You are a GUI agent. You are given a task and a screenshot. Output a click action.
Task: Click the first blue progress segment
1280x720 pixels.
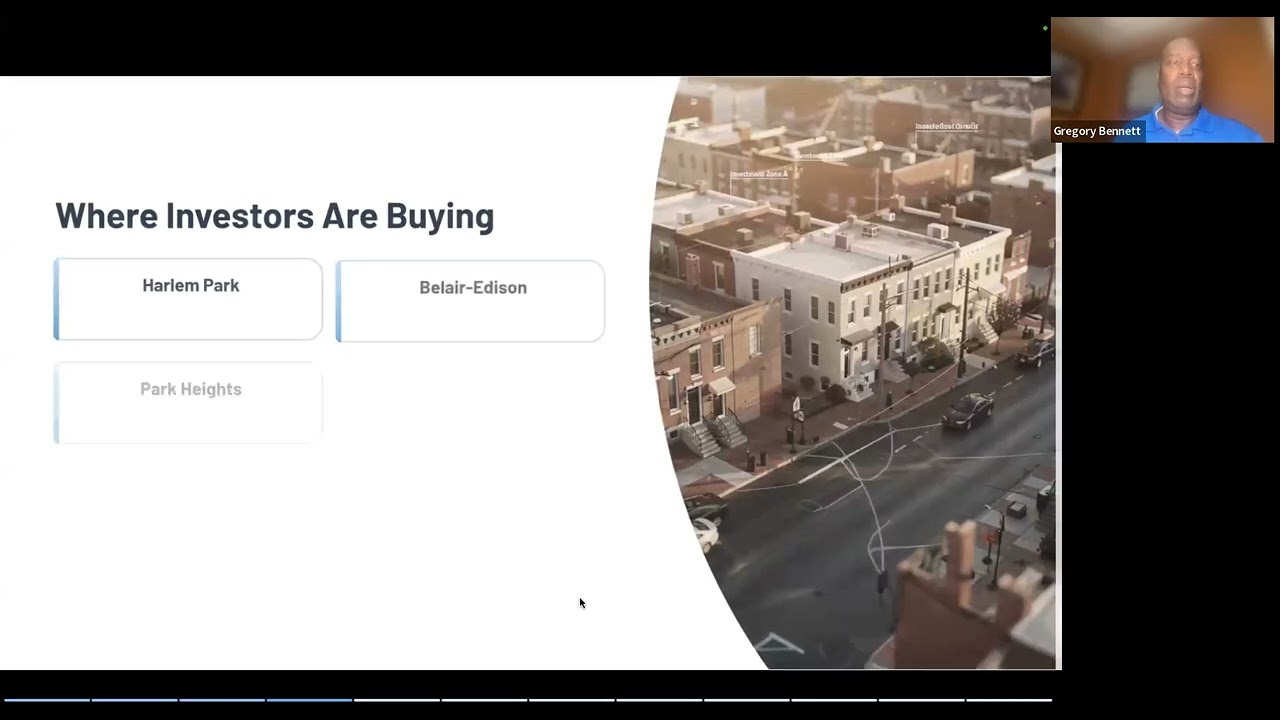pyautogui.click(x=47, y=700)
